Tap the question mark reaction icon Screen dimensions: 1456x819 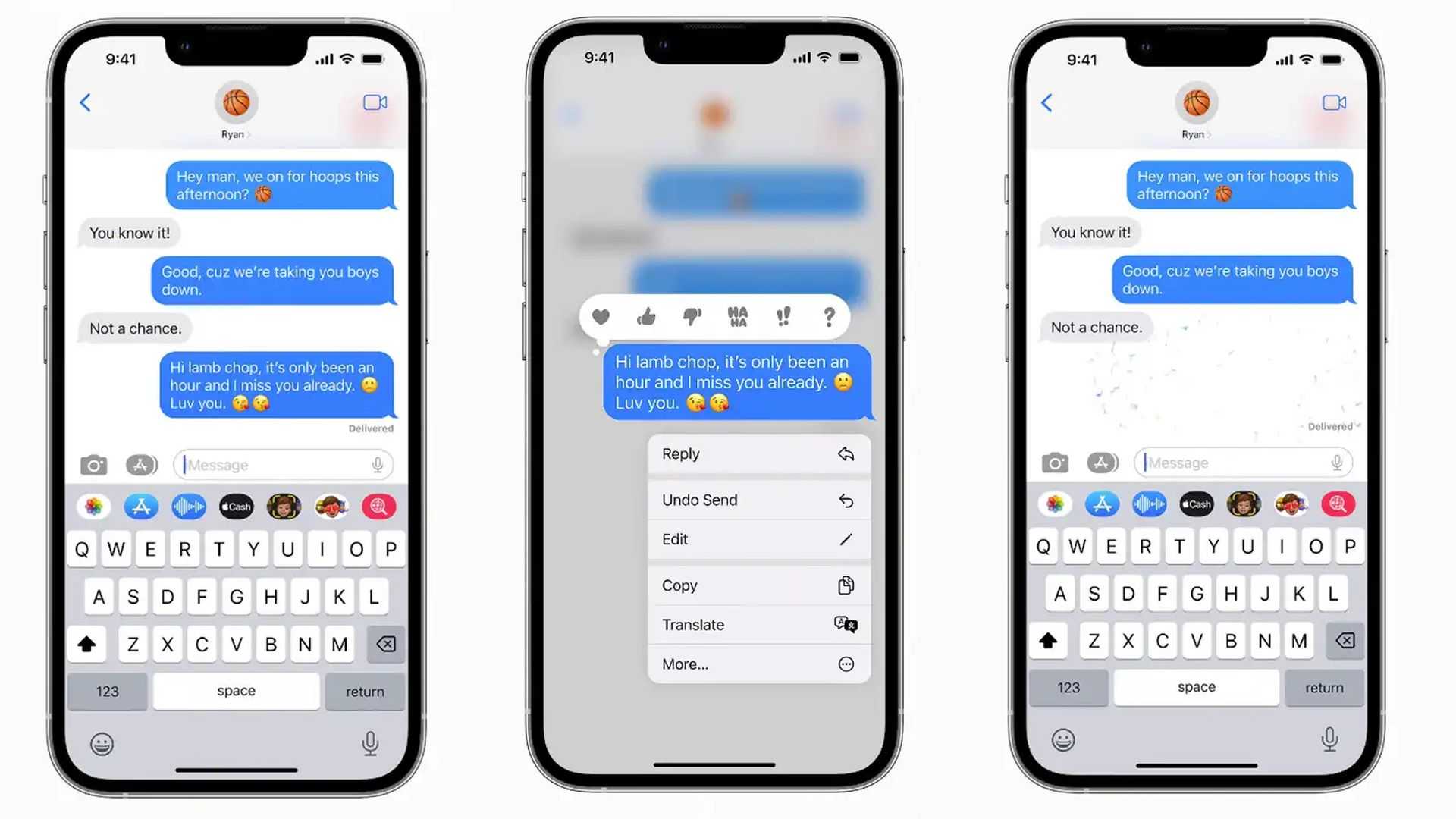coord(828,317)
